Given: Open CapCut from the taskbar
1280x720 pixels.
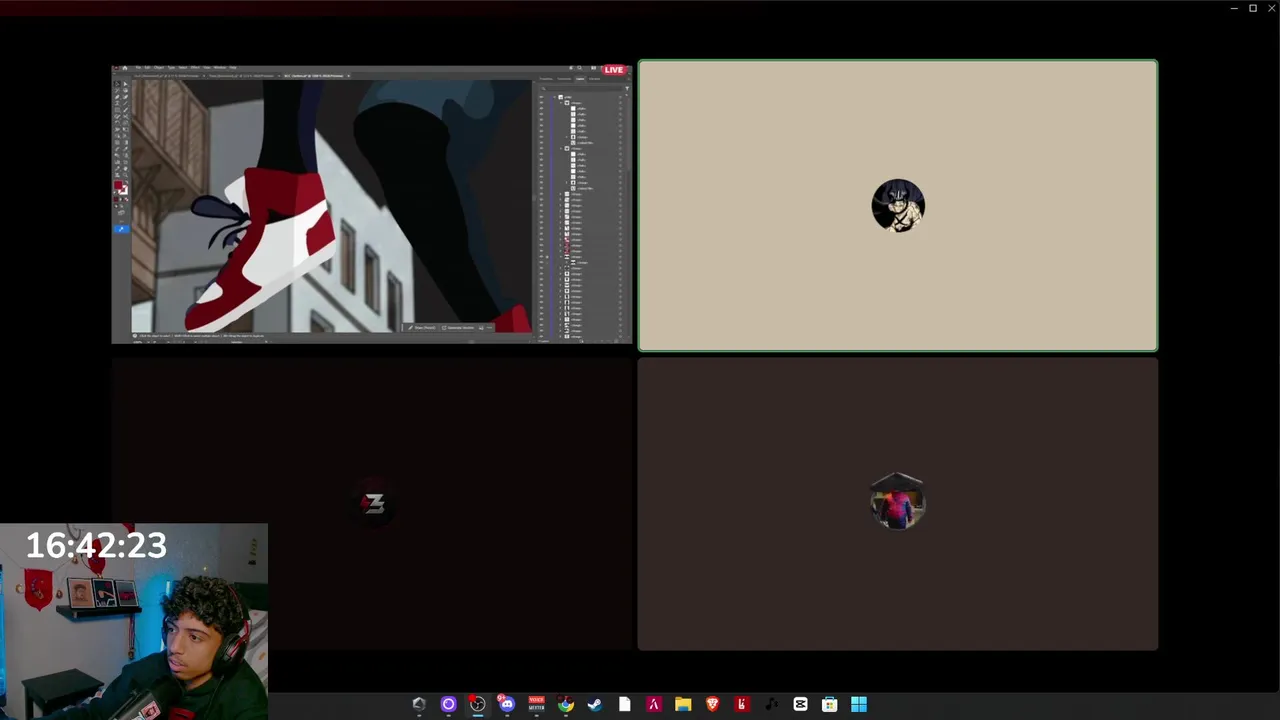Looking at the screenshot, I should [x=800, y=704].
